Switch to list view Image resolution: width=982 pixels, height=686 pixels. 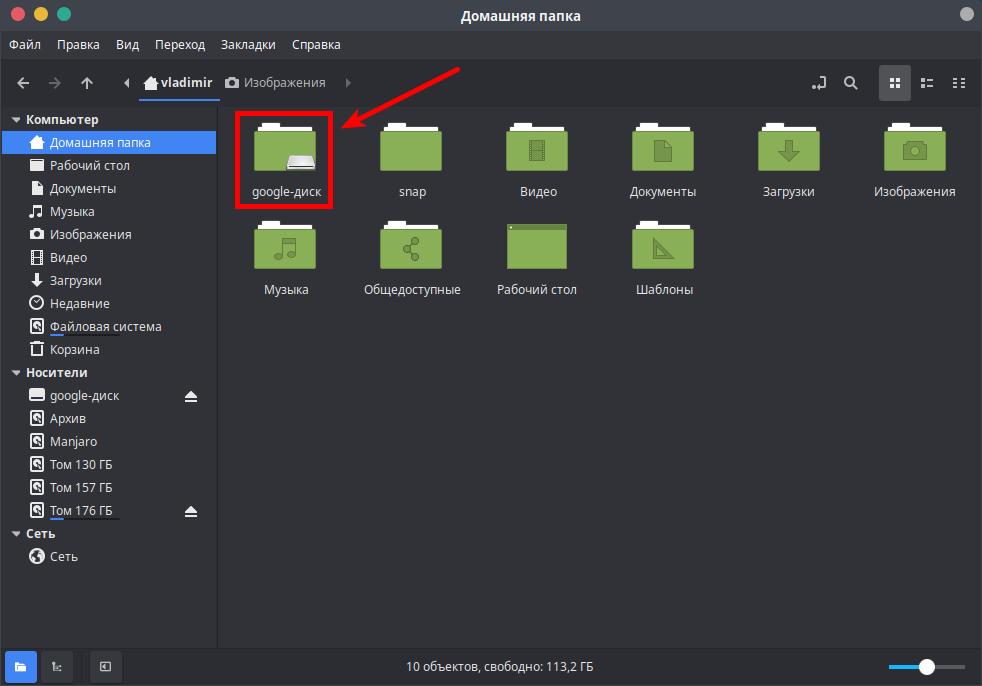click(x=926, y=83)
